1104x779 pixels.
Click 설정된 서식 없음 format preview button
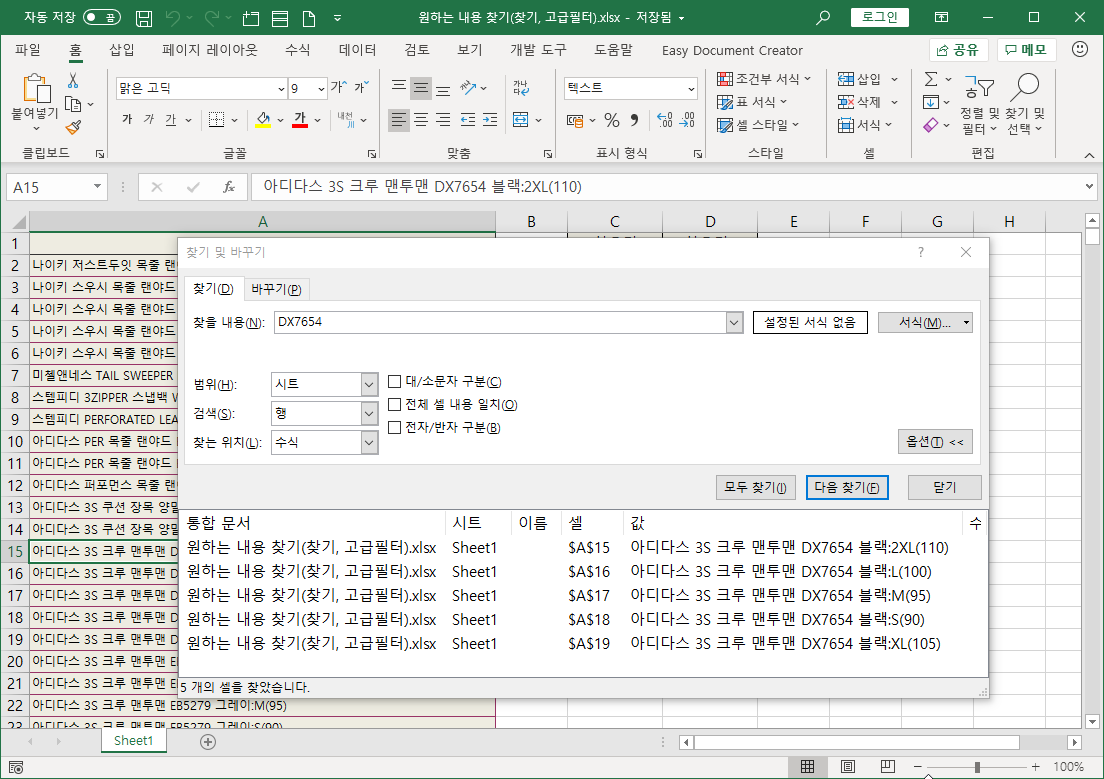click(x=810, y=323)
